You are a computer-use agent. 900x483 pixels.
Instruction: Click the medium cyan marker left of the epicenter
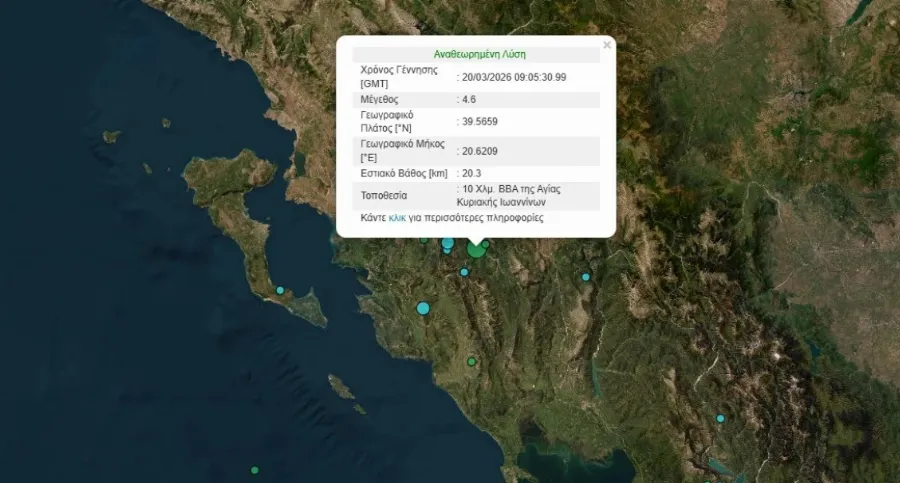[x=448, y=243]
